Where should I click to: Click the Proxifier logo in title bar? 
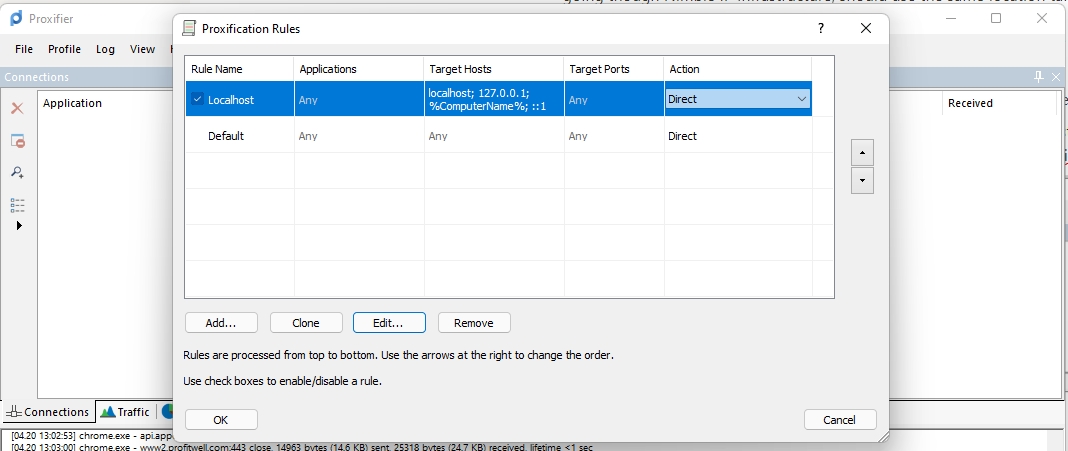click(x=16, y=19)
